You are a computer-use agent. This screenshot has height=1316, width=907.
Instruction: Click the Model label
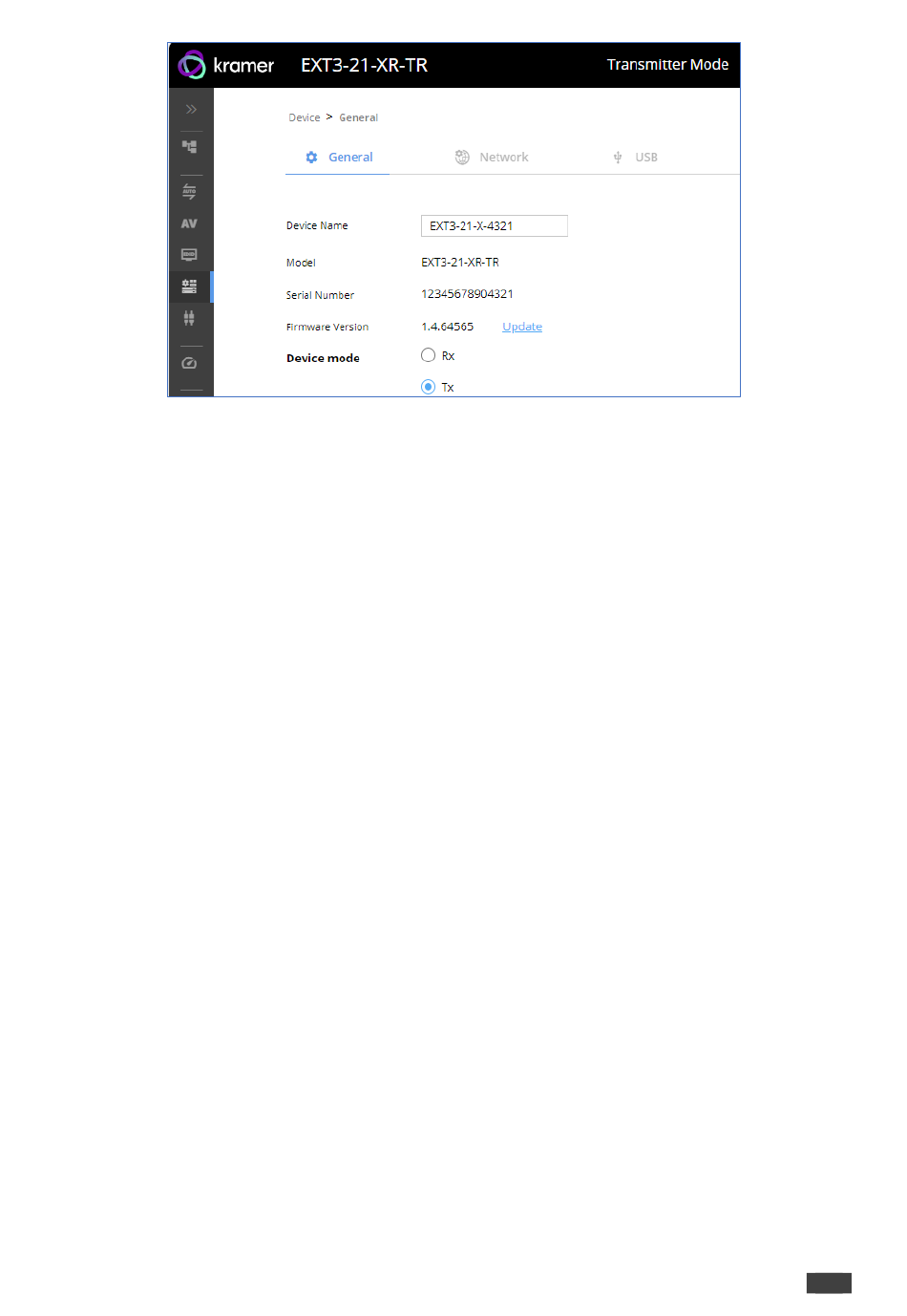(301, 263)
